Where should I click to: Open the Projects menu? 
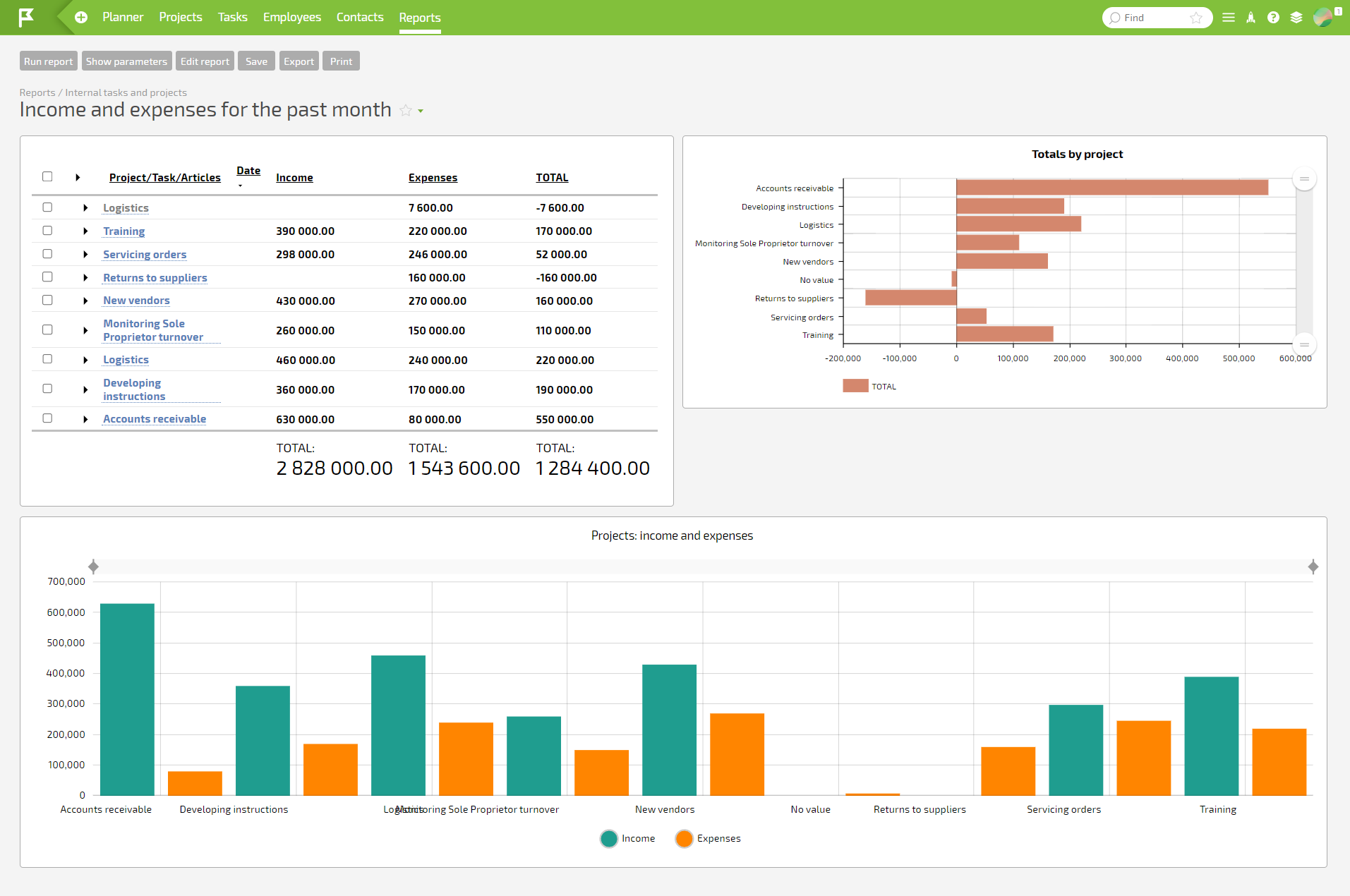(181, 17)
